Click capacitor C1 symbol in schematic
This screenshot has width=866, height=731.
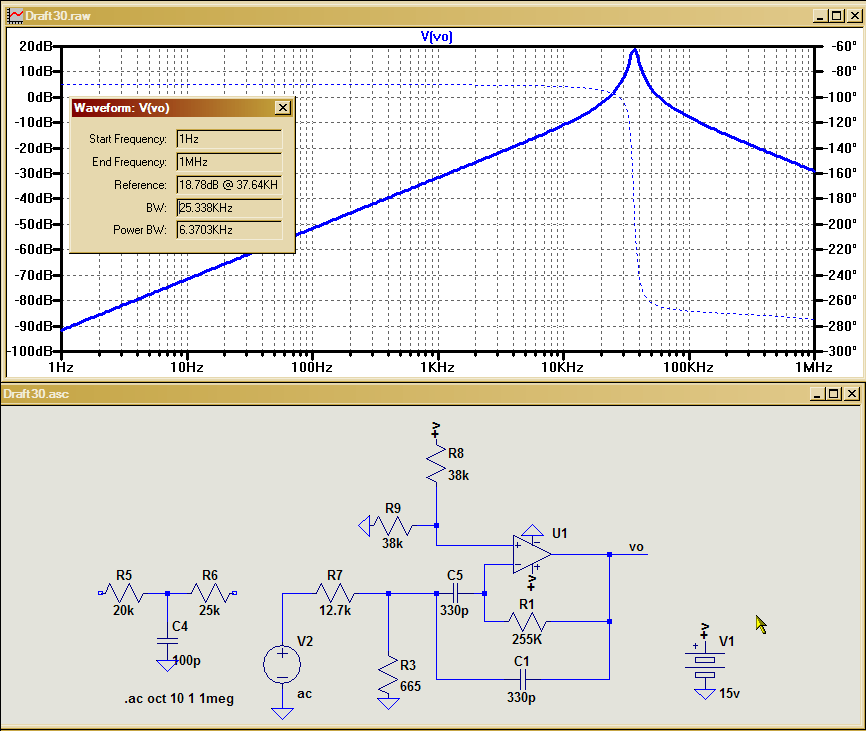point(521,679)
